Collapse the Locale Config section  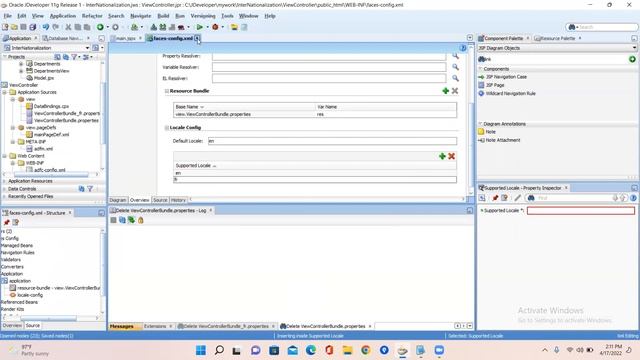click(167, 128)
